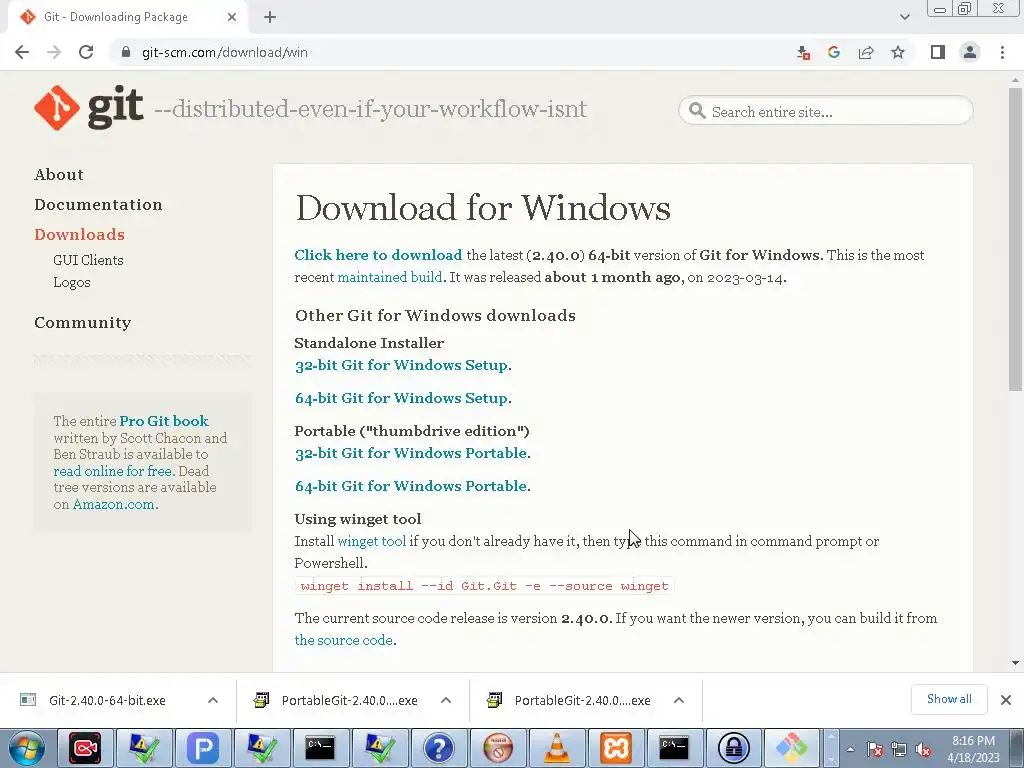Click the page vertical scrollbar thumb
This screenshot has width=1024, height=768.
(x=1015, y=238)
